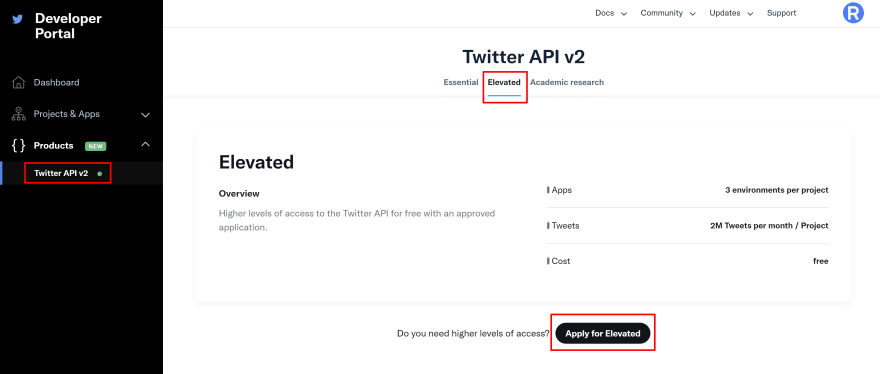Open the R profile avatar
The width and height of the screenshot is (880, 374).
(x=853, y=12)
